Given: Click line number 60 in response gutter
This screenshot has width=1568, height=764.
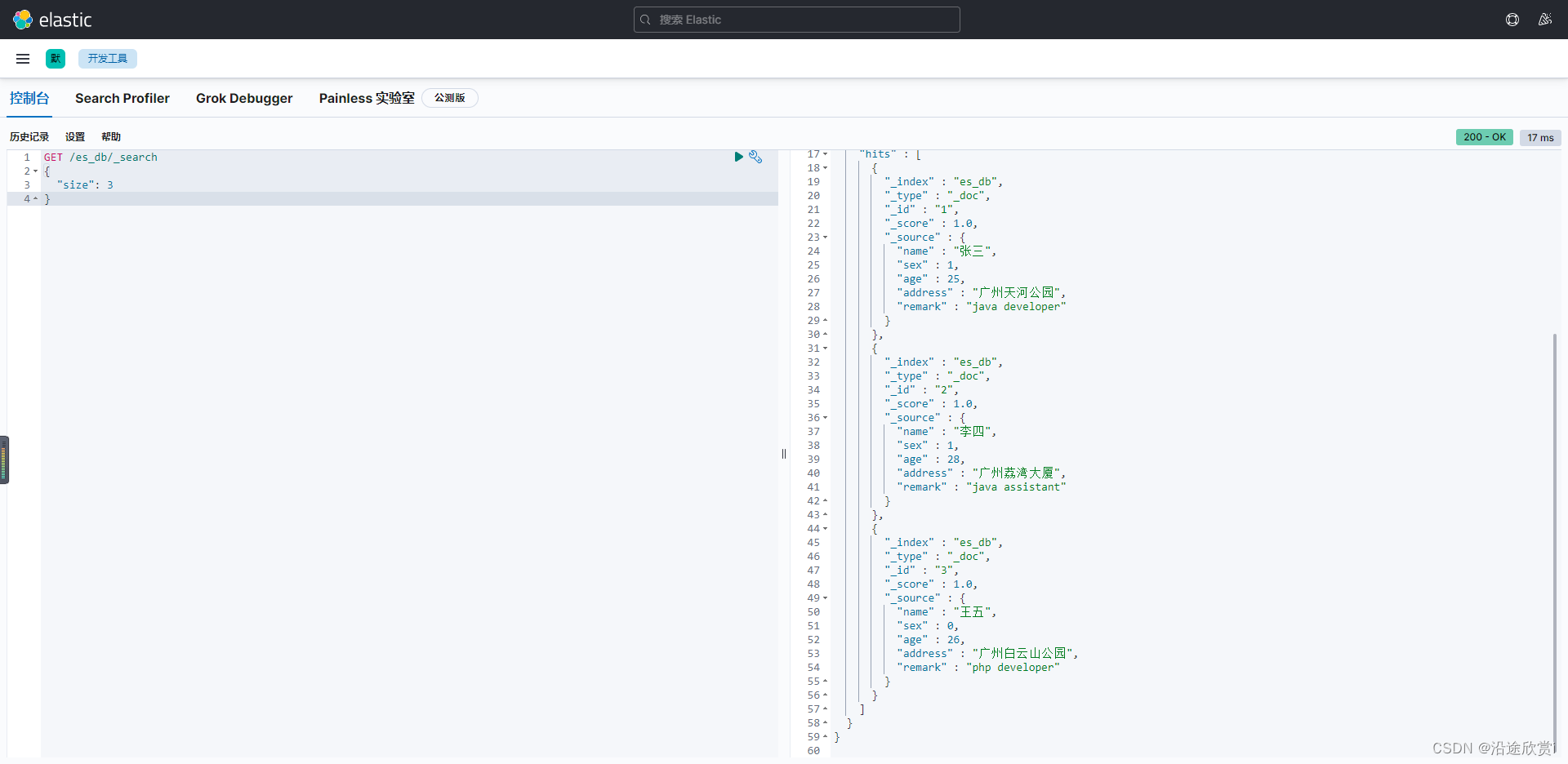Looking at the screenshot, I should tap(813, 751).
